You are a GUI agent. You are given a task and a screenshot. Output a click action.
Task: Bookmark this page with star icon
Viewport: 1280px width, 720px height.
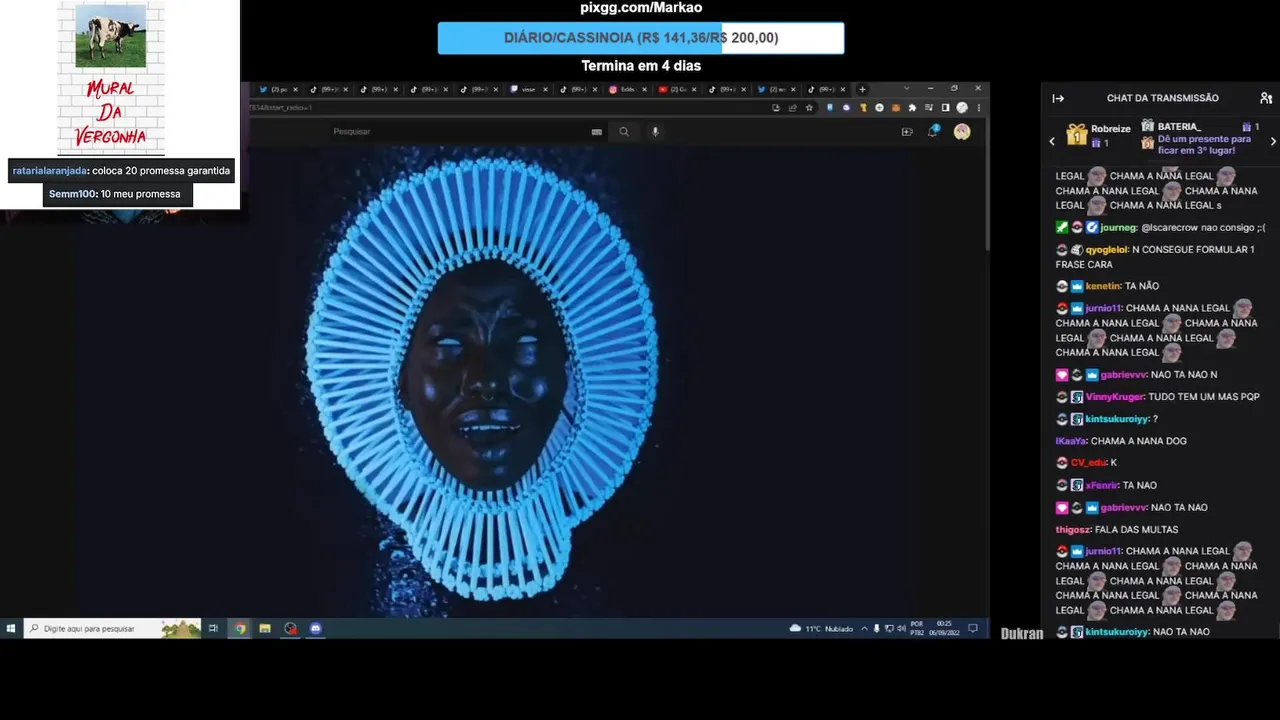pyautogui.click(x=808, y=108)
